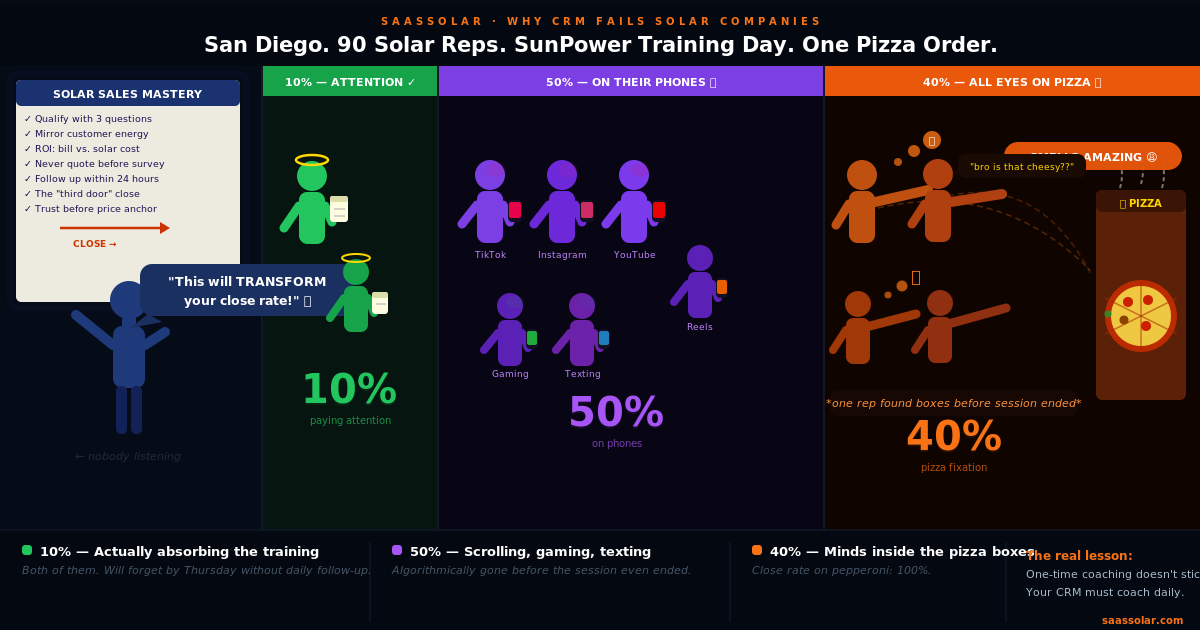1200x630 pixels.
Task: Click "Mirror customer energy" checklist item
Action: coord(86,134)
